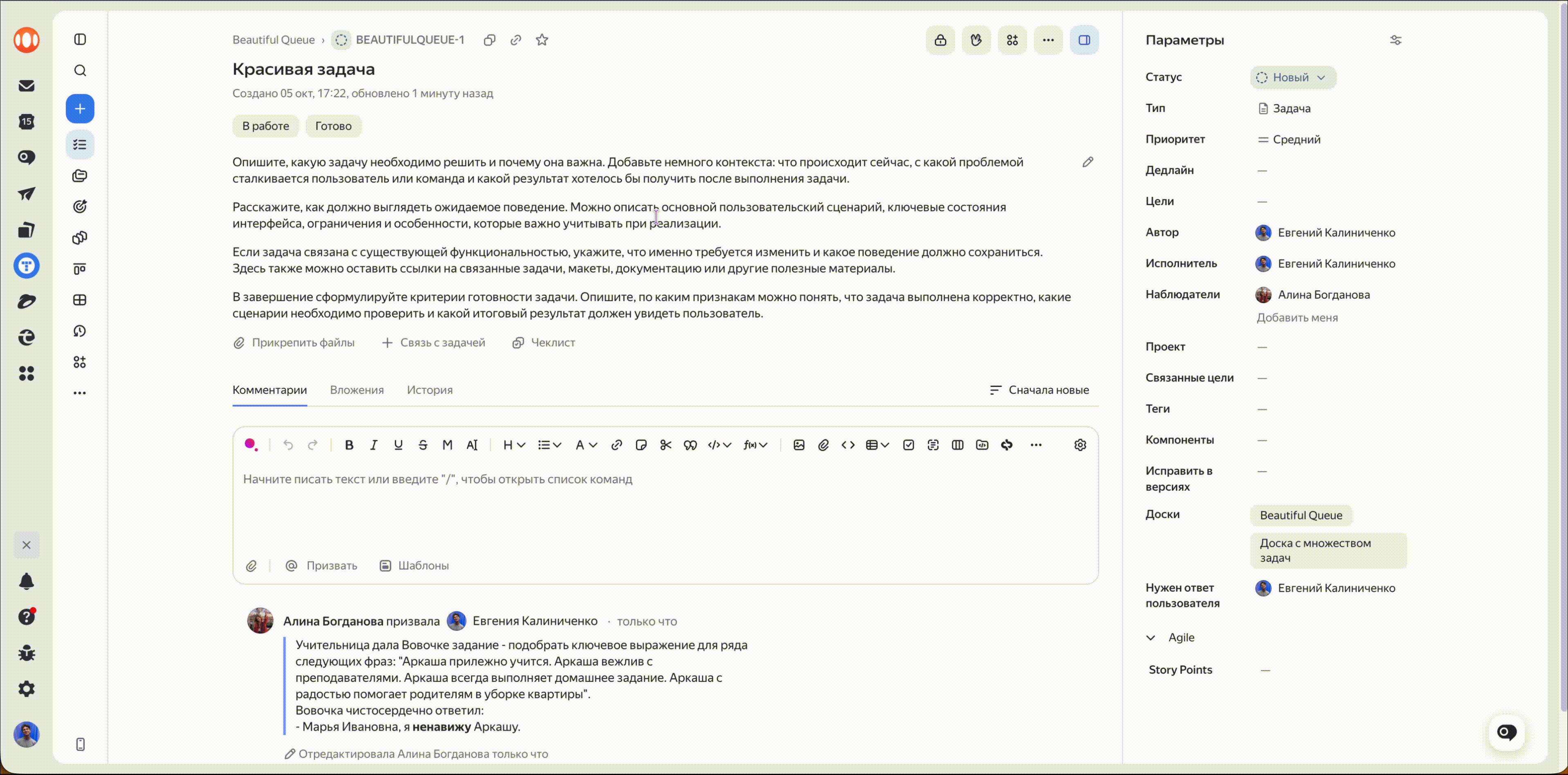This screenshot has width=1568, height=775.
Task: Click Добавить меня under watchers
Action: tap(1297, 318)
